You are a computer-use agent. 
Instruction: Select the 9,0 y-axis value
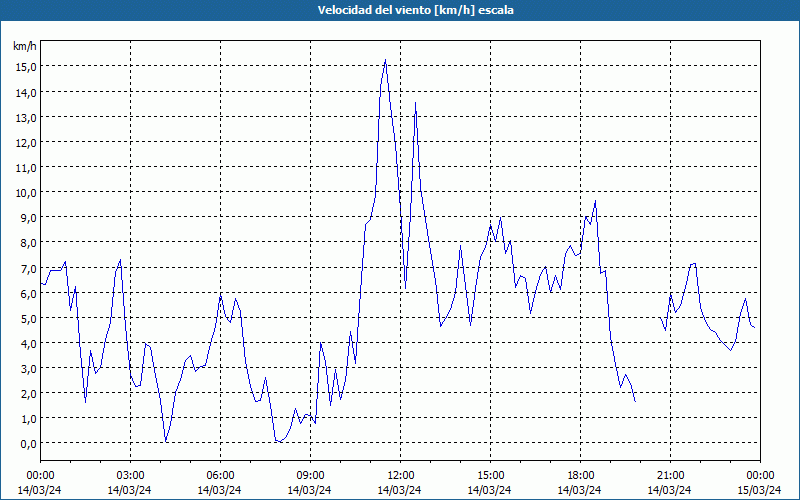pos(28,218)
